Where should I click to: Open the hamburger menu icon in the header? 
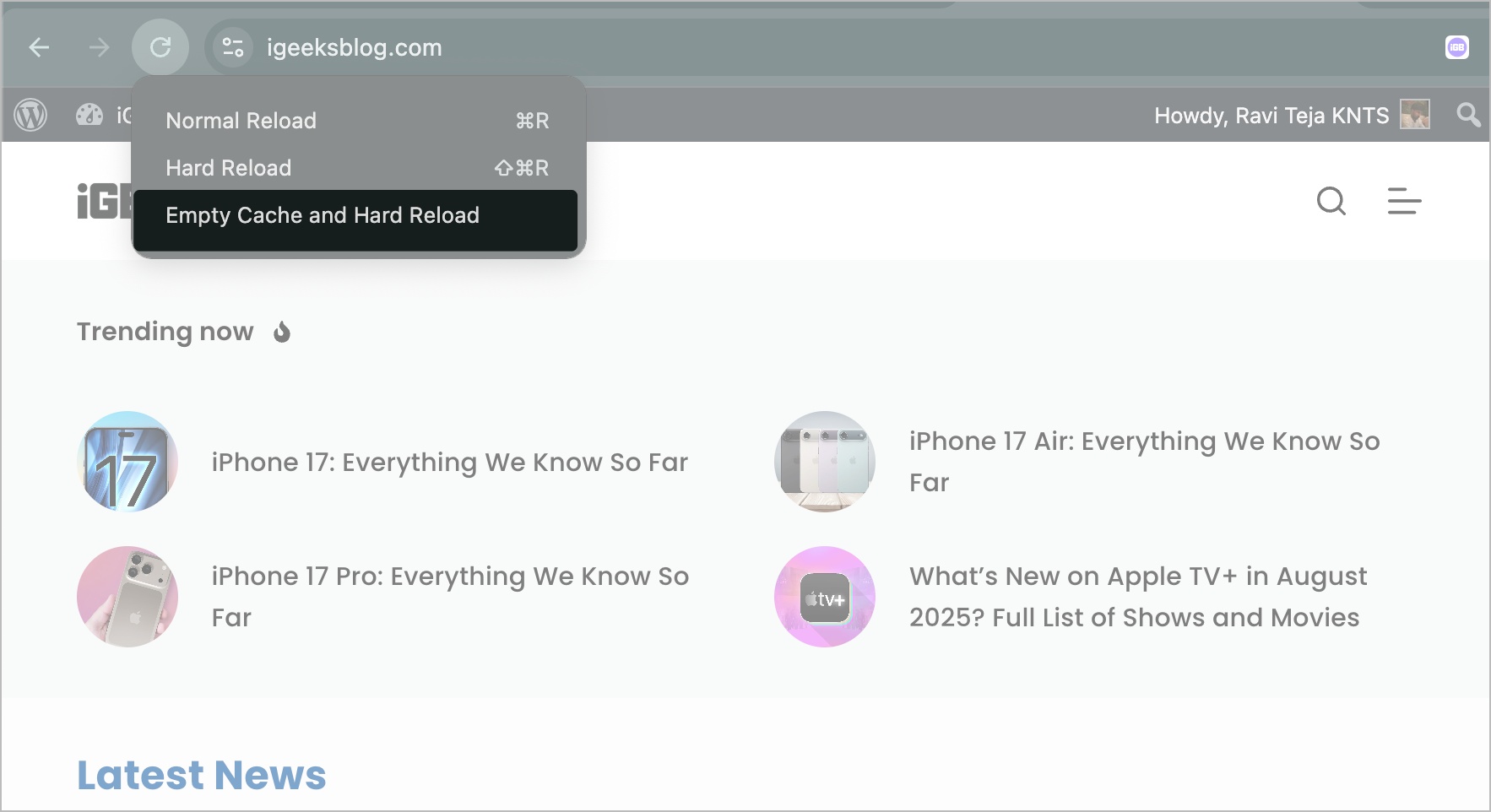click(x=1404, y=201)
